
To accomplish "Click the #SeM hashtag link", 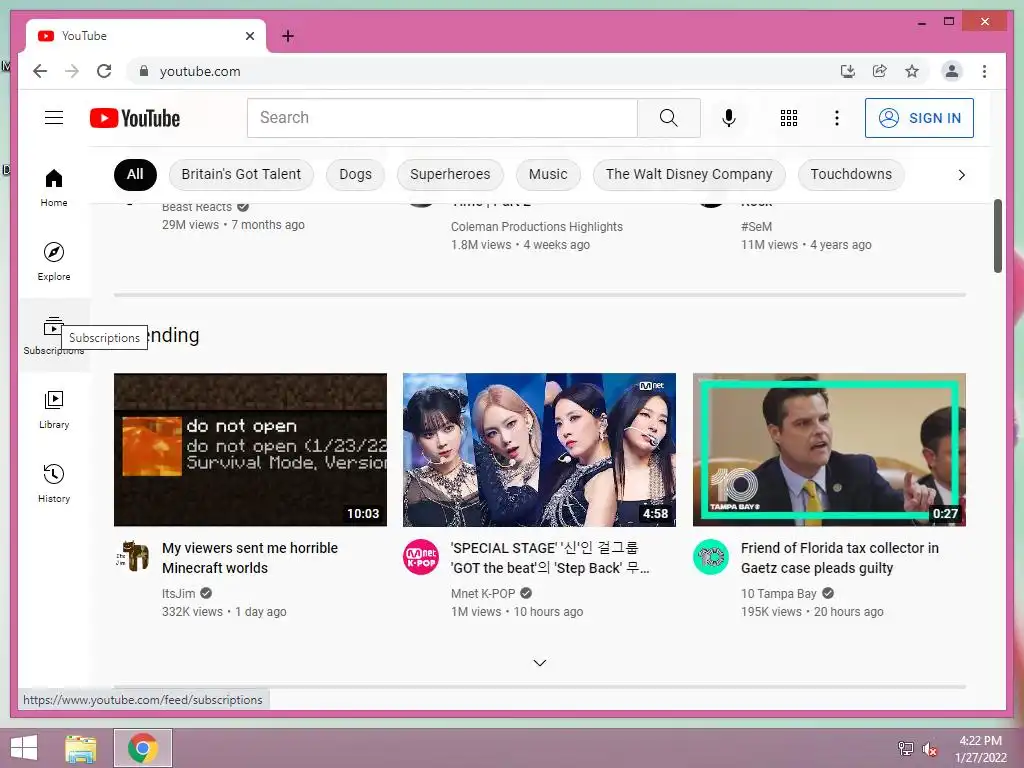I will coord(756,227).
